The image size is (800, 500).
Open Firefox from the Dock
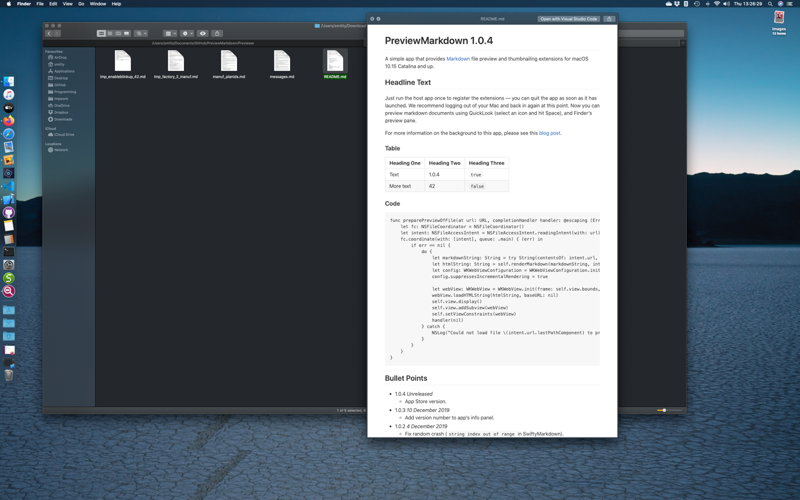point(9,121)
